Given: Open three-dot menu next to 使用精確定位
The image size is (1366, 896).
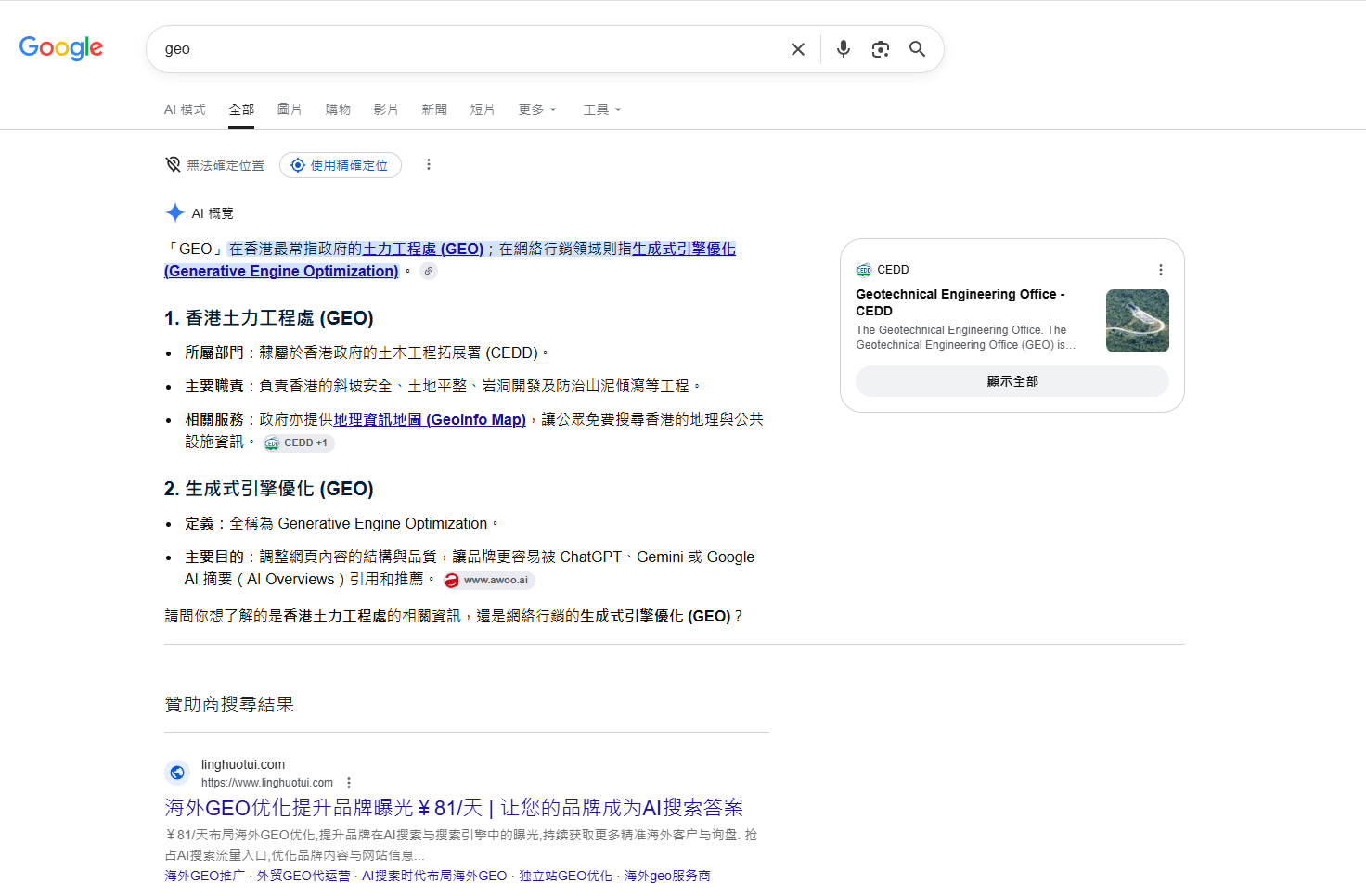Looking at the screenshot, I should tap(429, 164).
